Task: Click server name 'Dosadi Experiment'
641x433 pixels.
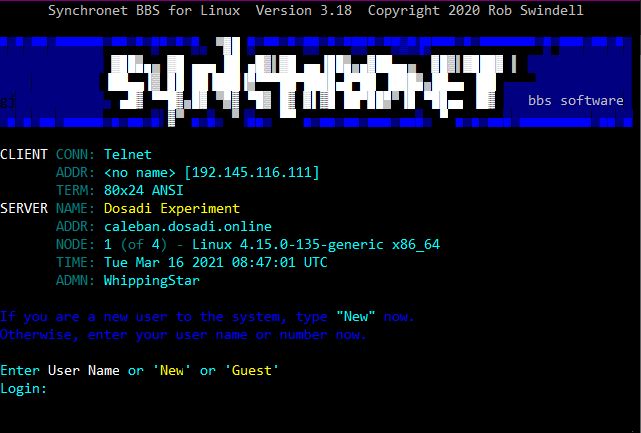Action: [172, 209]
